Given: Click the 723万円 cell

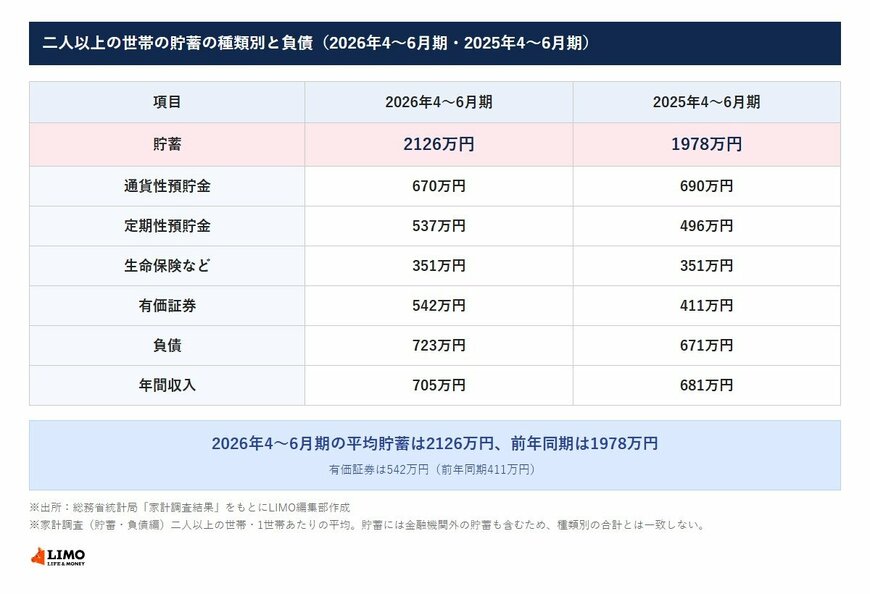Looking at the screenshot, I should 438,346.
